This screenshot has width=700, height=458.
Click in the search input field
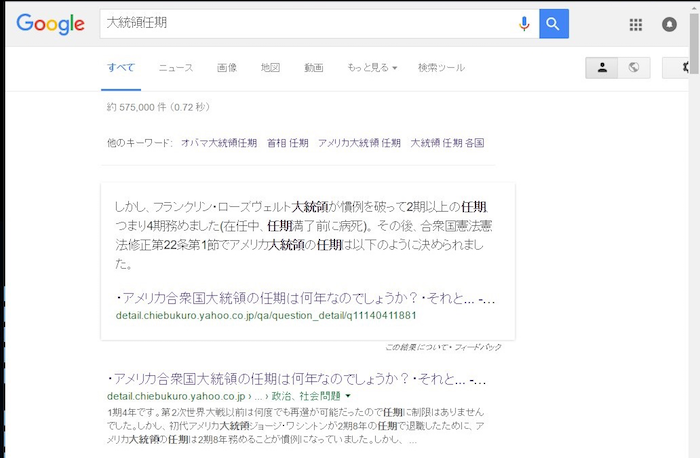pyautogui.click(x=300, y=24)
